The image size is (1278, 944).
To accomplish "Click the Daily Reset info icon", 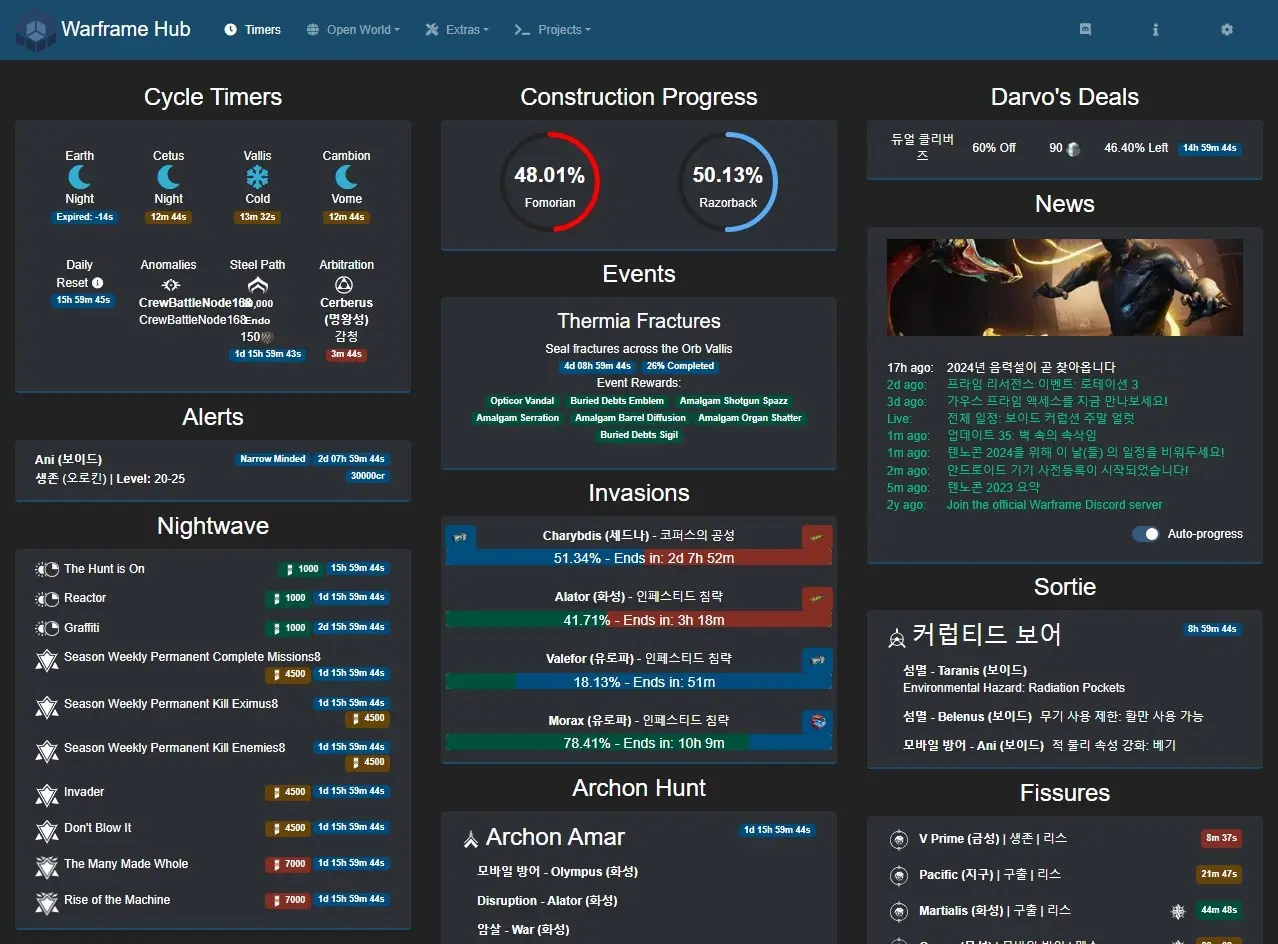I will (x=97, y=283).
